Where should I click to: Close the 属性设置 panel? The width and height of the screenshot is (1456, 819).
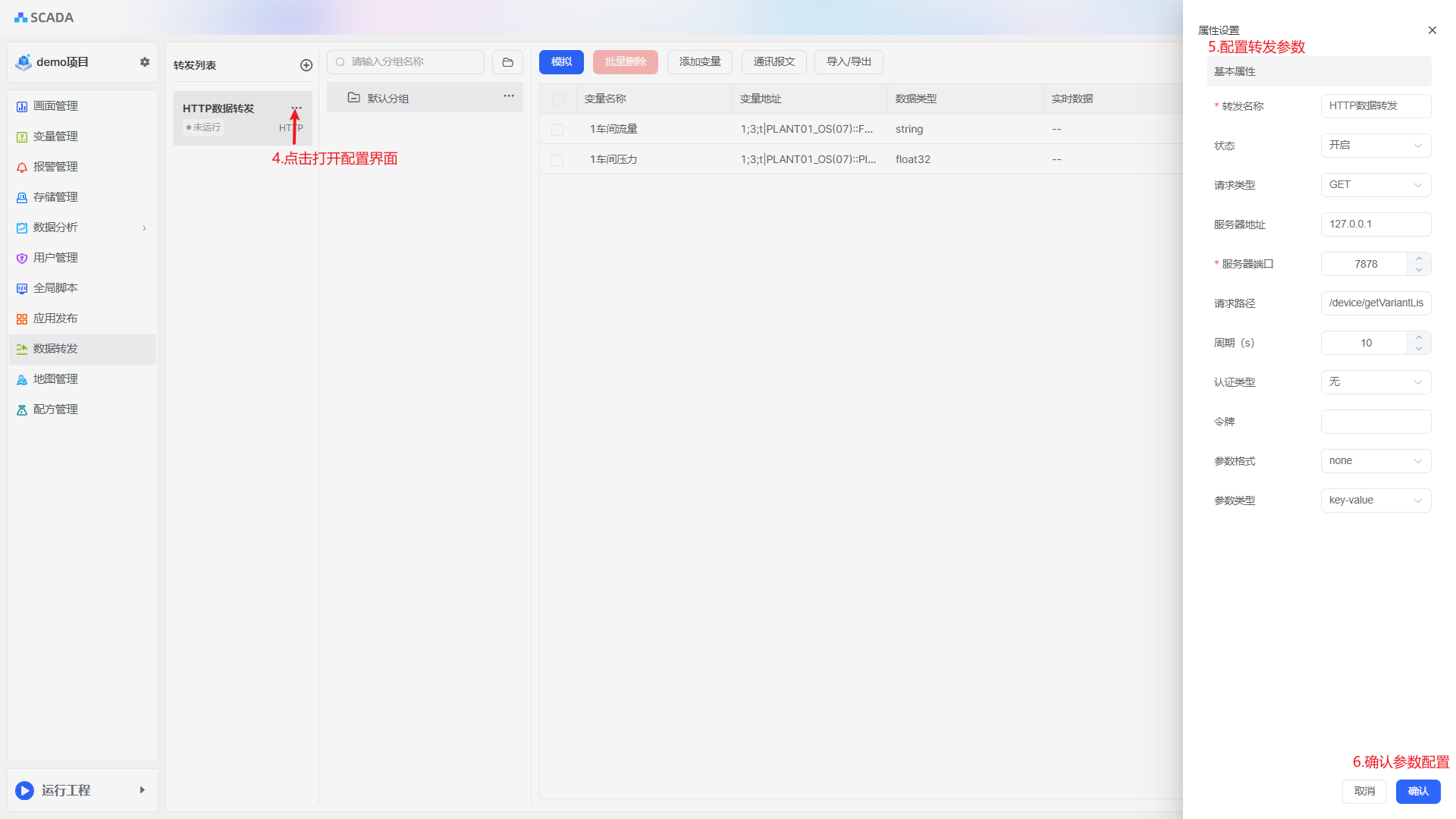(x=1432, y=30)
